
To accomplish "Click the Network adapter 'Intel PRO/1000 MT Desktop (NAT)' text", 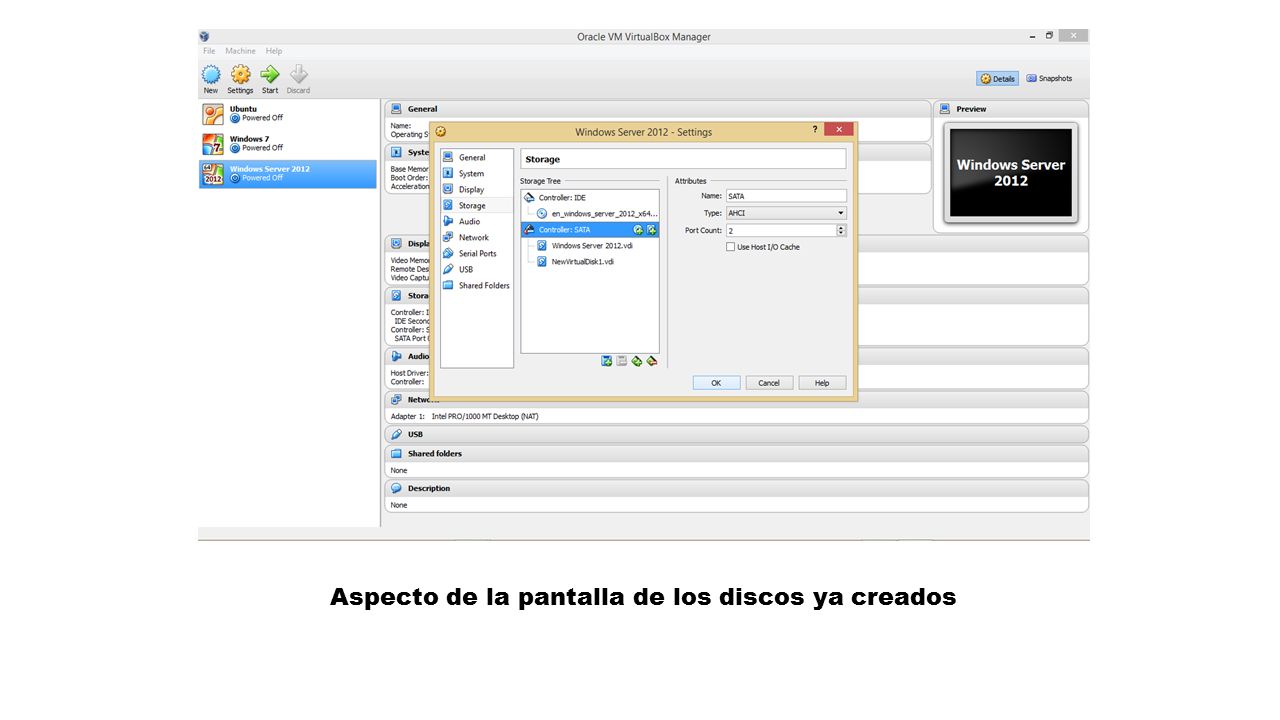I will tap(485, 416).
